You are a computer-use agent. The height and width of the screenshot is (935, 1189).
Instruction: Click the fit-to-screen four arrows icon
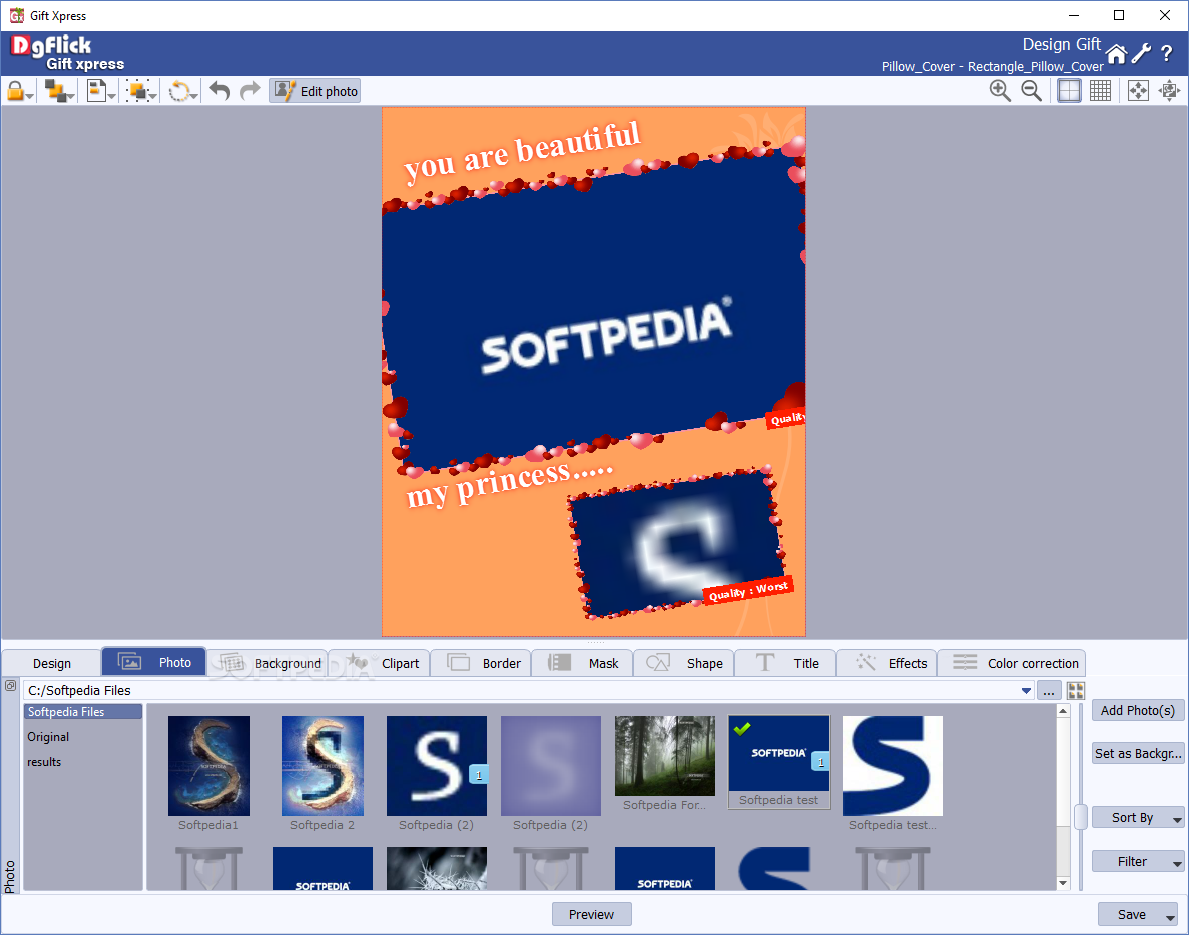1138,91
